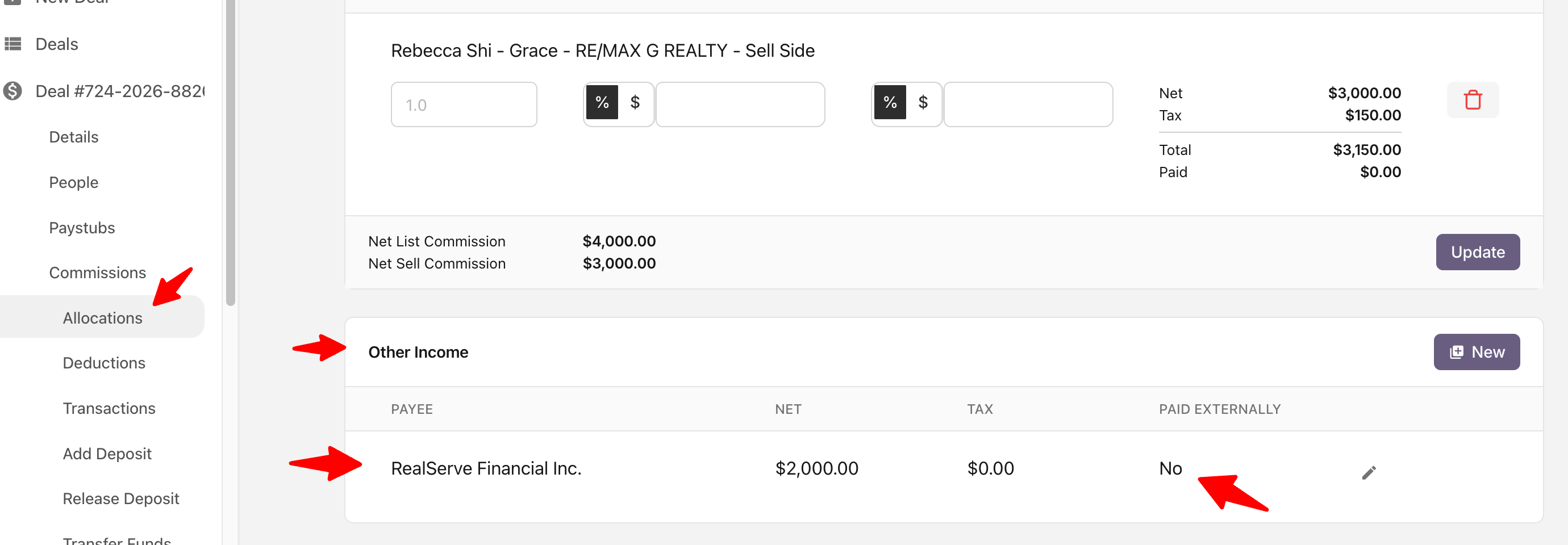Open the Deductions section in the sidebar
1568x545 pixels.
tap(104, 363)
